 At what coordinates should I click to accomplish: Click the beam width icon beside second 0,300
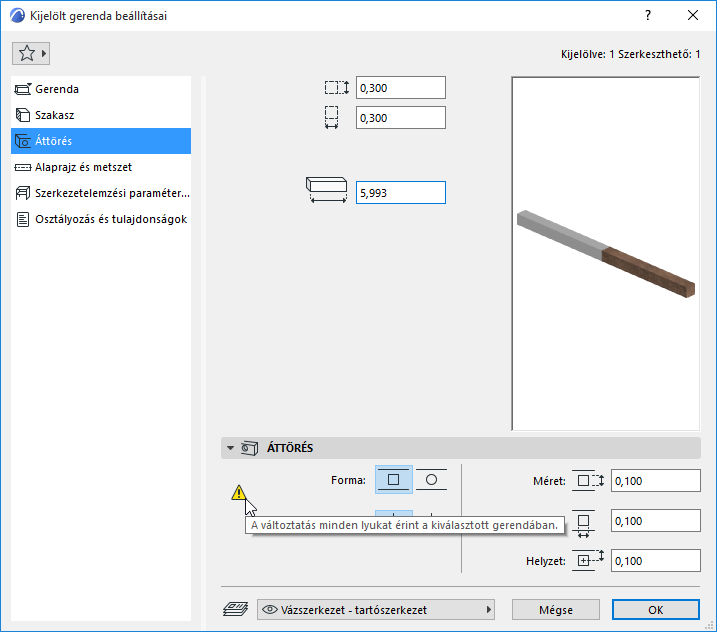(x=332, y=118)
